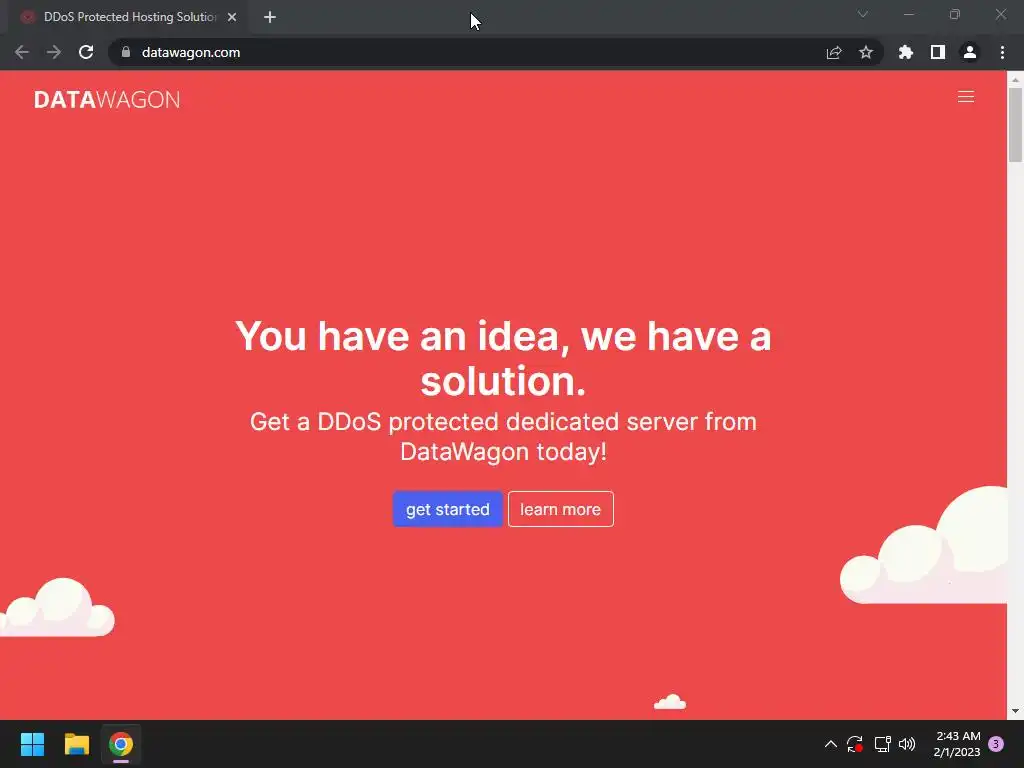Open the tab search dropdown chevron
The height and width of the screenshot is (768, 1024).
[863, 14]
